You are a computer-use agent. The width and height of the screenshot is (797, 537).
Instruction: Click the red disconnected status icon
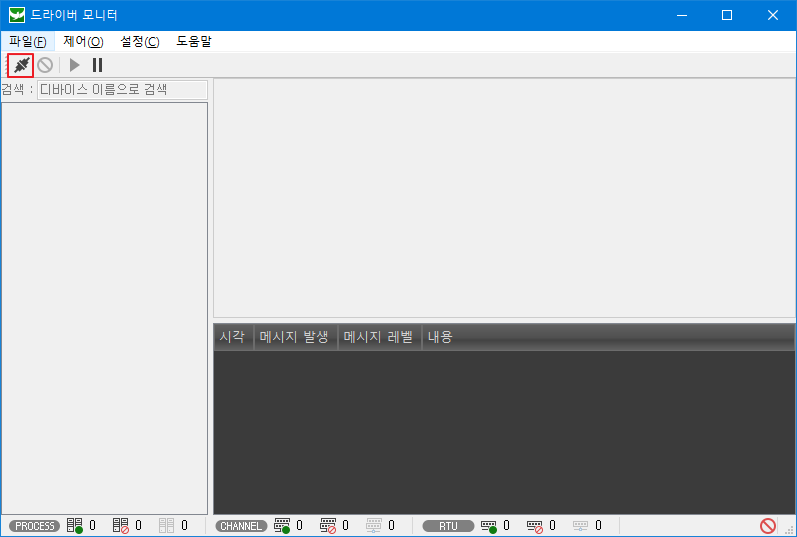pyautogui.click(x=768, y=525)
